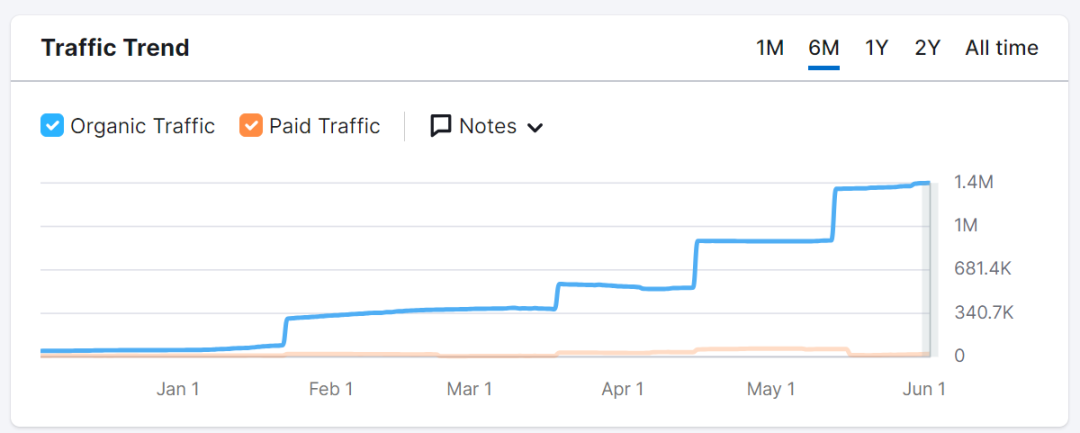Click the May 1 axis marker
Image resolution: width=1080 pixels, height=433 pixels.
click(771, 389)
